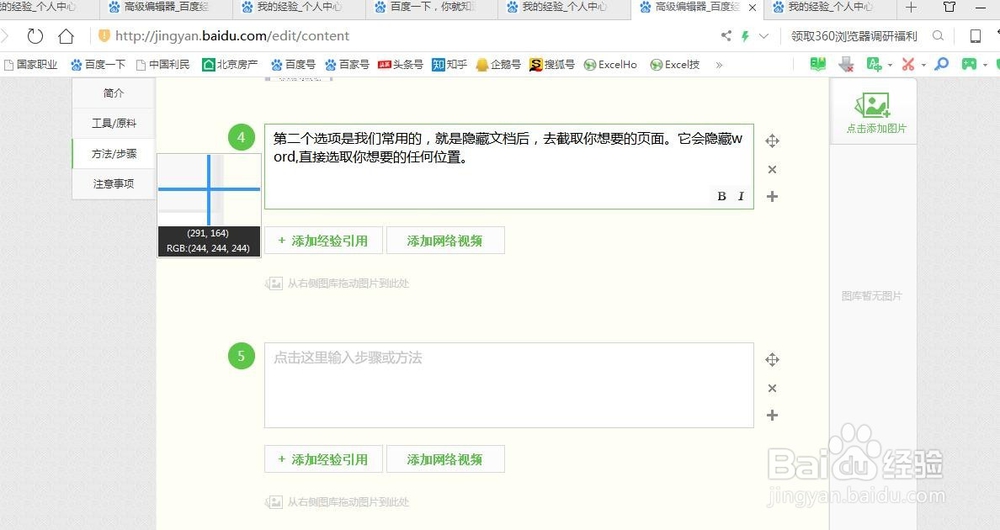1000x530 pixels.
Task: Click step 5's 添加网络视频 button
Action: click(445, 459)
